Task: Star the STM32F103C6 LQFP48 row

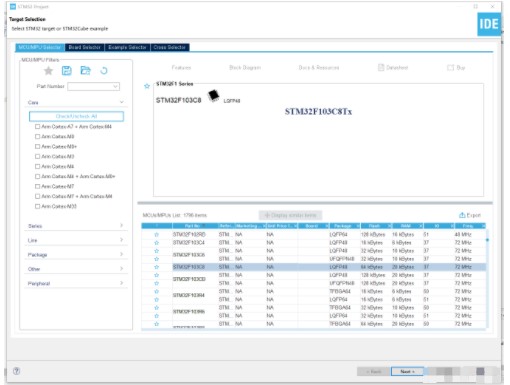Action: click(x=156, y=251)
